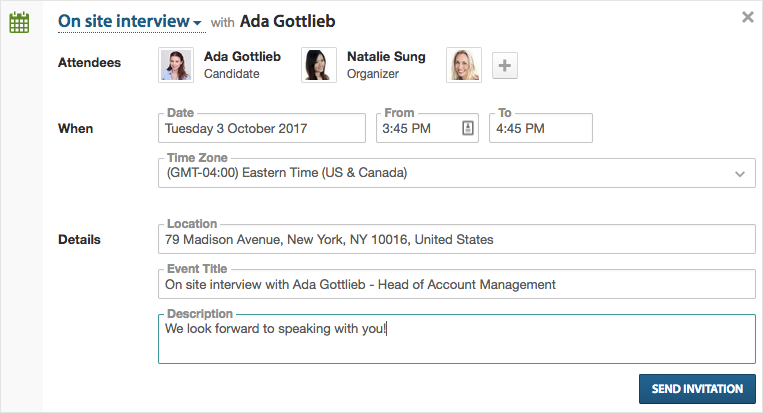
Task: Click Ada Gottlieb name in attendees
Action: tap(242, 57)
